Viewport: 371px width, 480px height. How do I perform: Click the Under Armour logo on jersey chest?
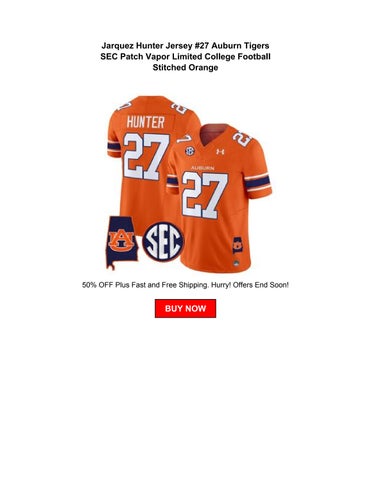[220, 152]
